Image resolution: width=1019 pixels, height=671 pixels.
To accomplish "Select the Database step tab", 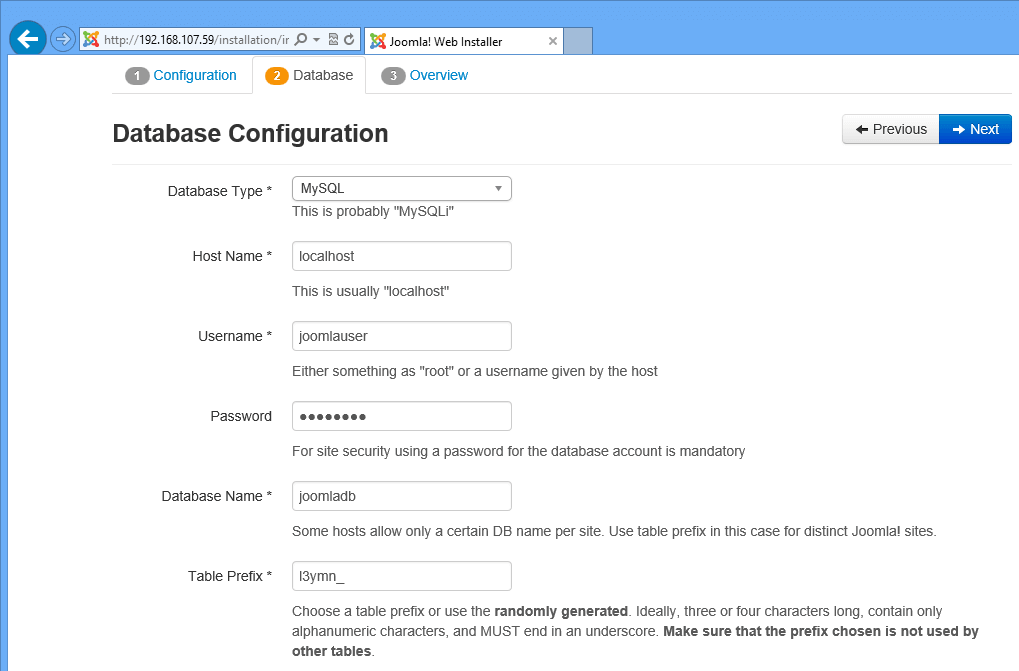I will tap(309, 75).
